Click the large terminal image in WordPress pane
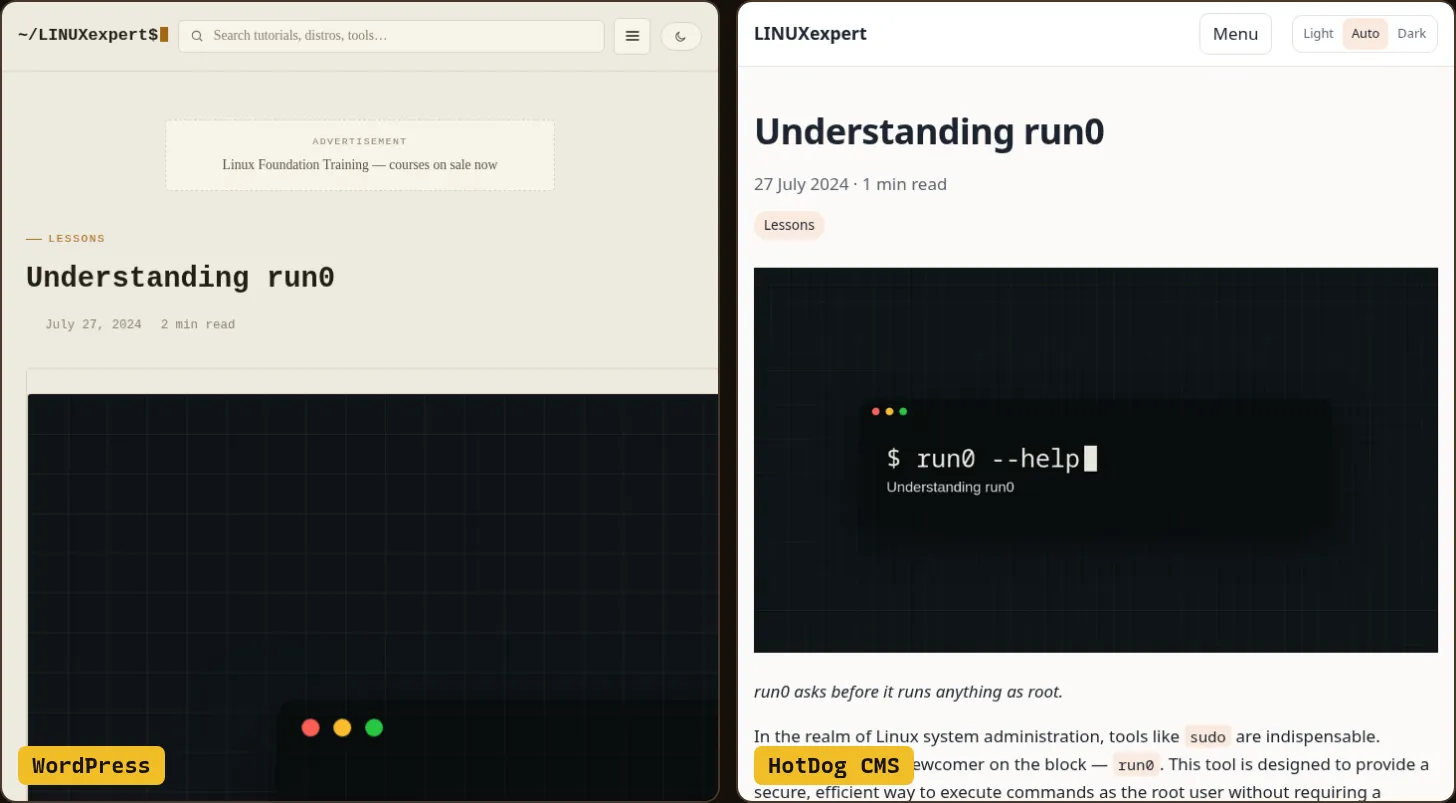This screenshot has height=803, width=1456. click(373, 597)
